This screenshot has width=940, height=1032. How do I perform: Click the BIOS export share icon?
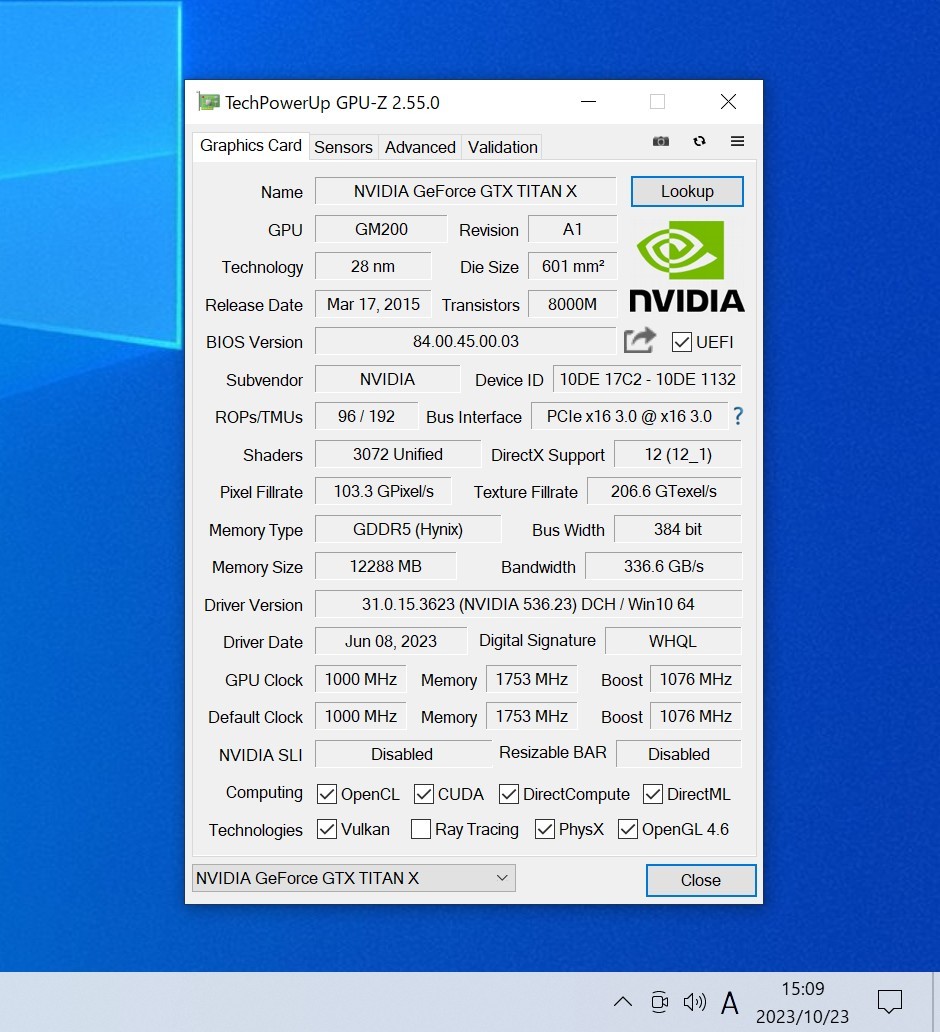pos(639,340)
